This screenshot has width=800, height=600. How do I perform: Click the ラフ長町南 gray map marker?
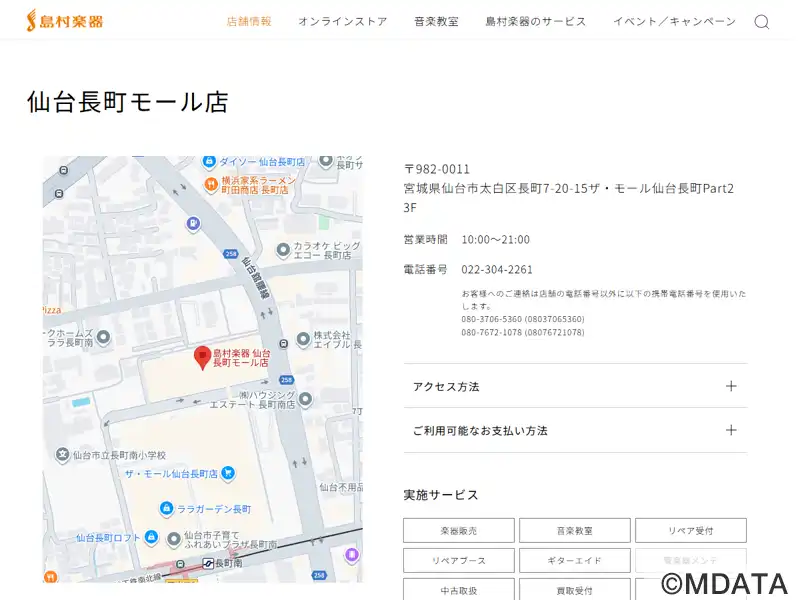coord(104,337)
